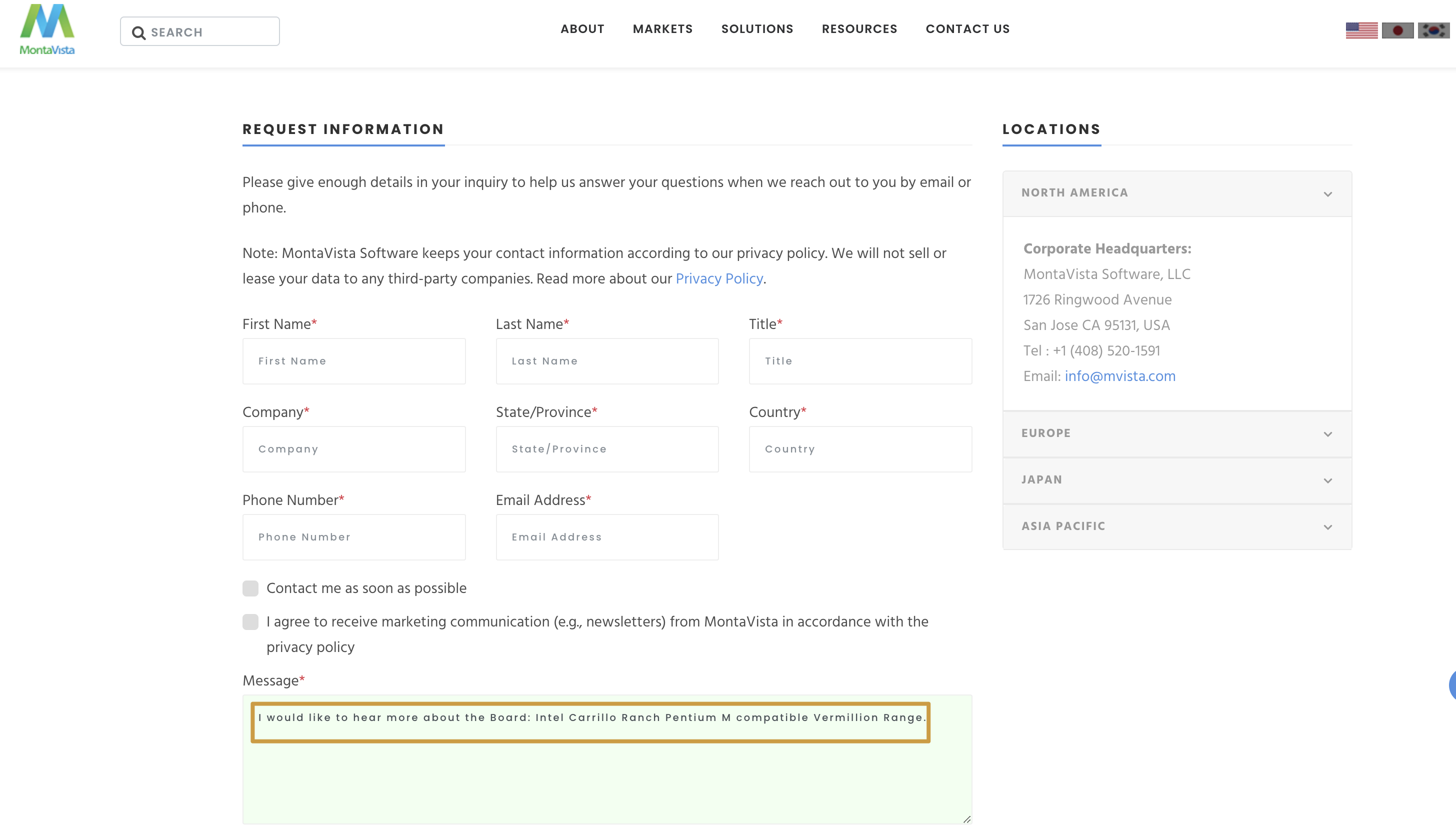The height and width of the screenshot is (834, 1456).
Task: Open the Resources menu
Action: coord(859,29)
